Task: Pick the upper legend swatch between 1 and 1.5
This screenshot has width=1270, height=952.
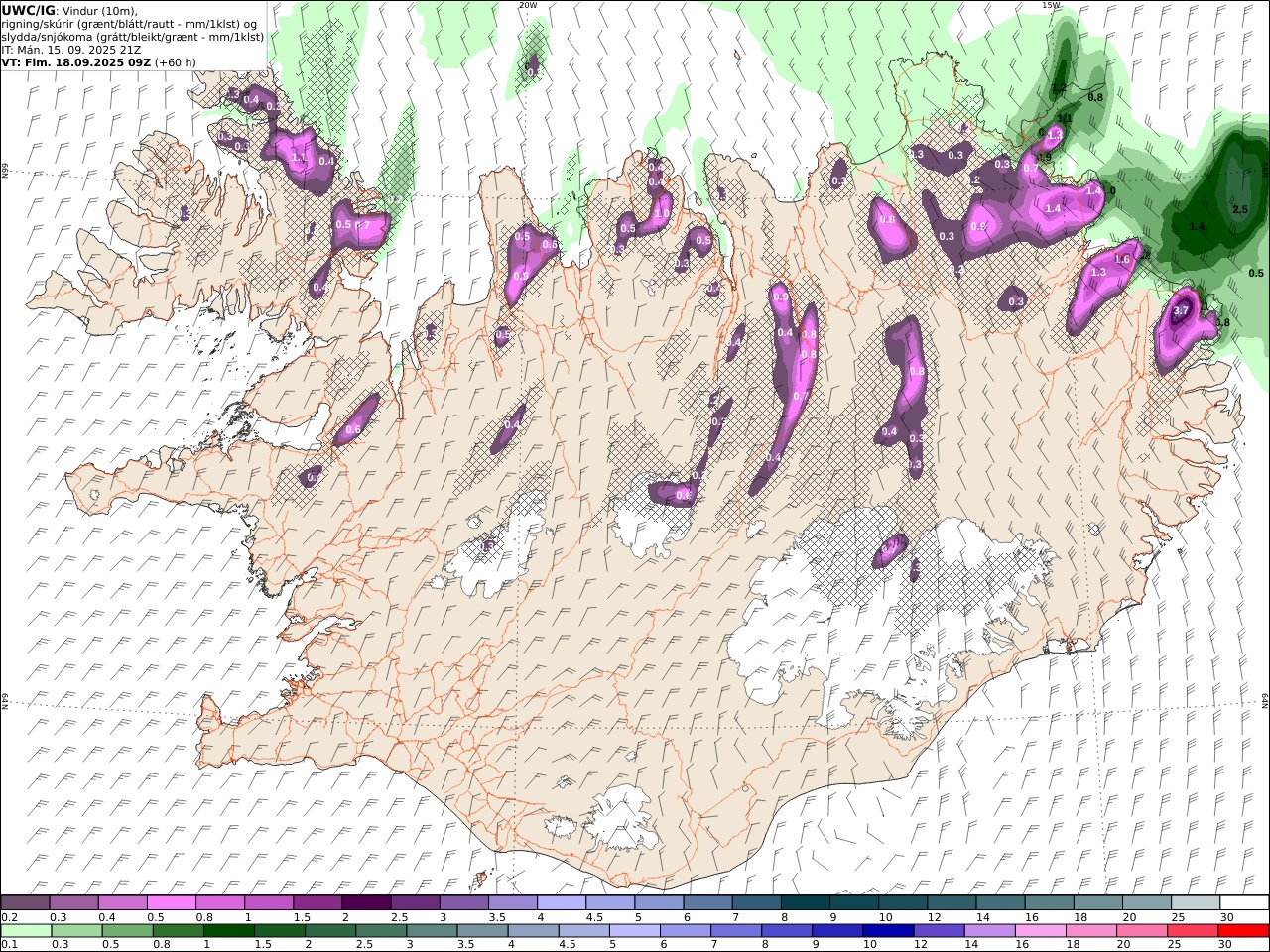Action: (269, 903)
